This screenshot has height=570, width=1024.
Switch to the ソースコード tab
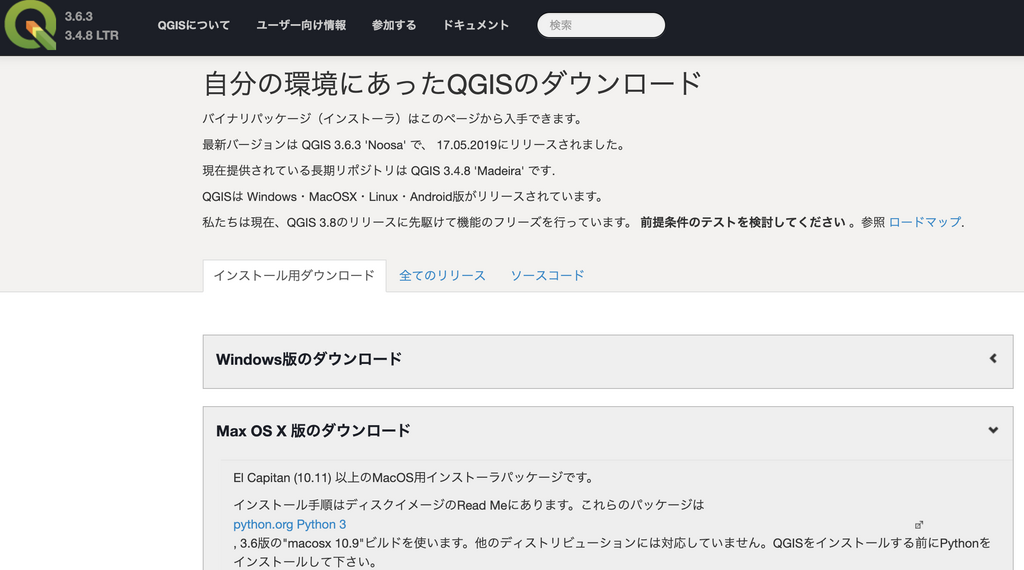[547, 276]
